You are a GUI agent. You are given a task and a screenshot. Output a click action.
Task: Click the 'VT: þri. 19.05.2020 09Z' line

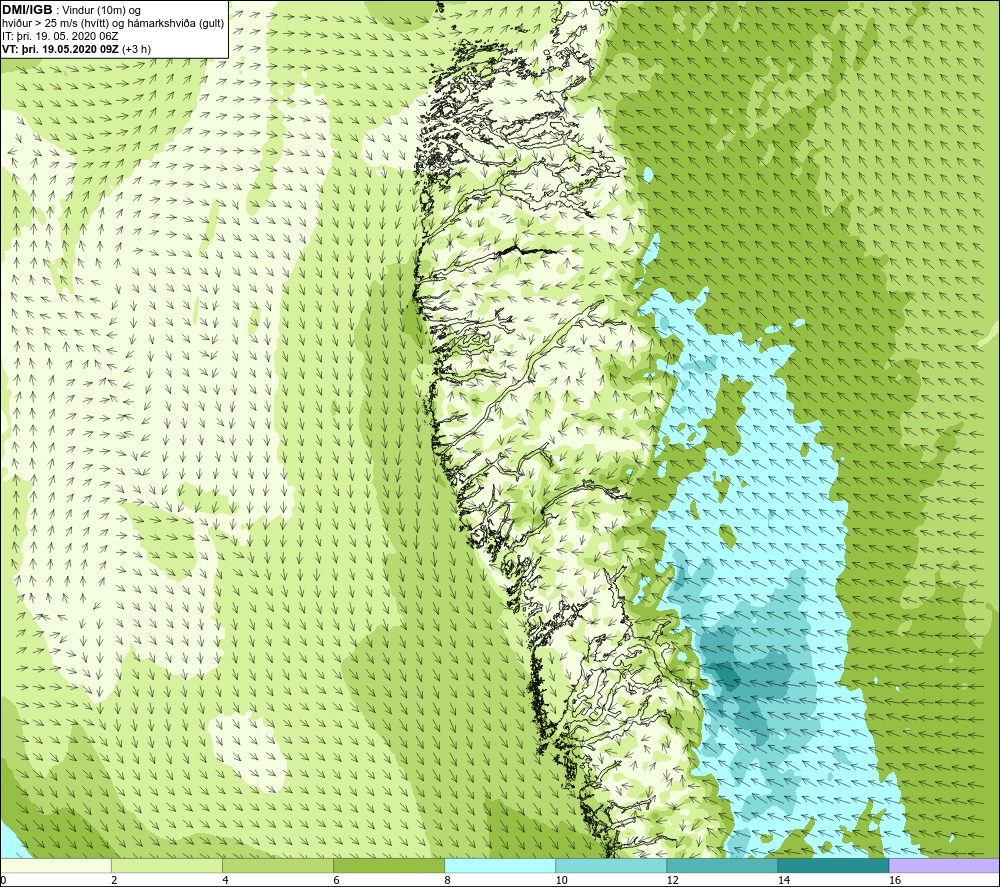(x=60, y=49)
